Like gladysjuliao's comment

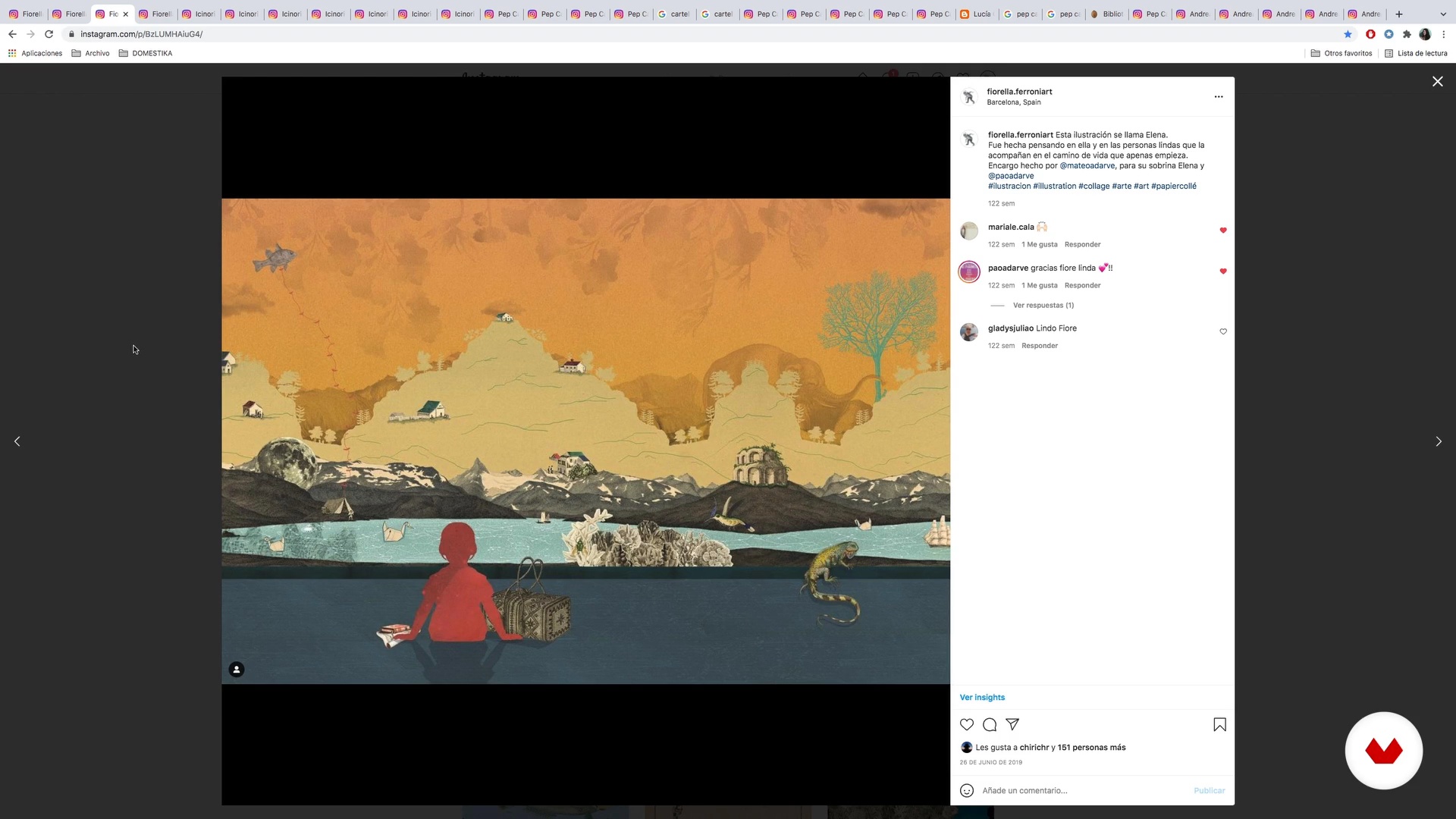(1223, 331)
